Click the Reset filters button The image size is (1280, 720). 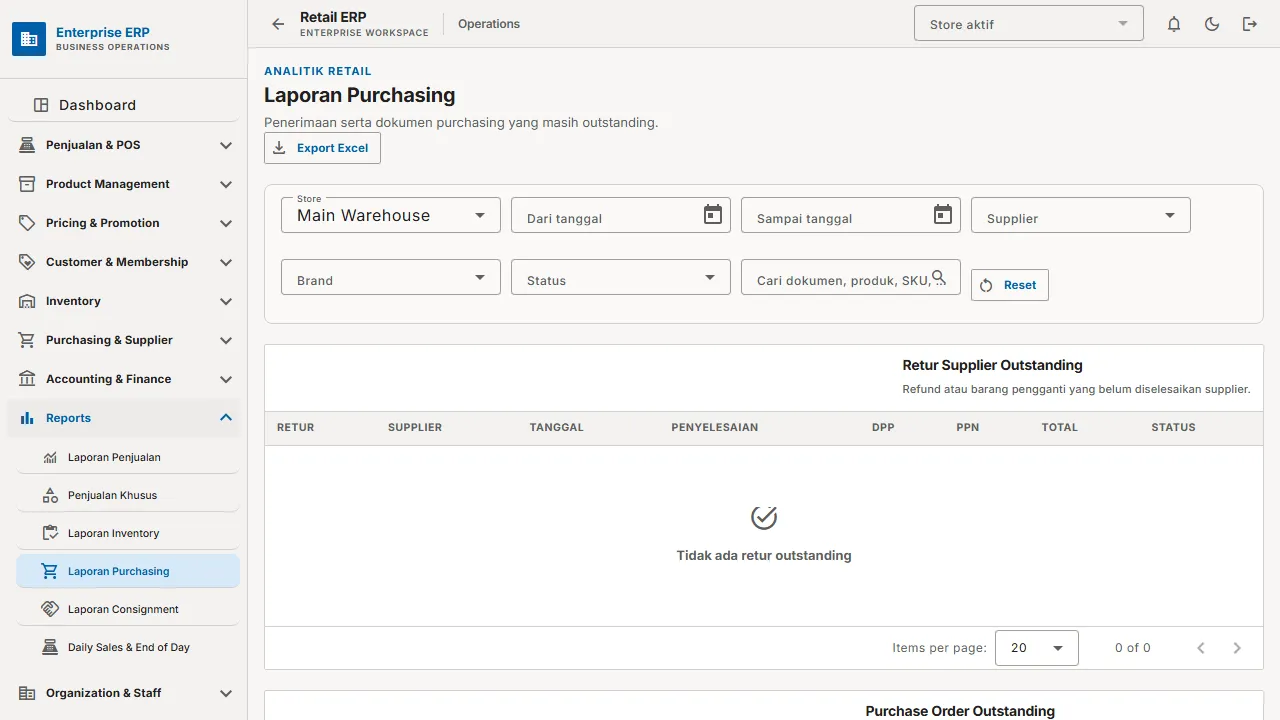[1009, 285]
